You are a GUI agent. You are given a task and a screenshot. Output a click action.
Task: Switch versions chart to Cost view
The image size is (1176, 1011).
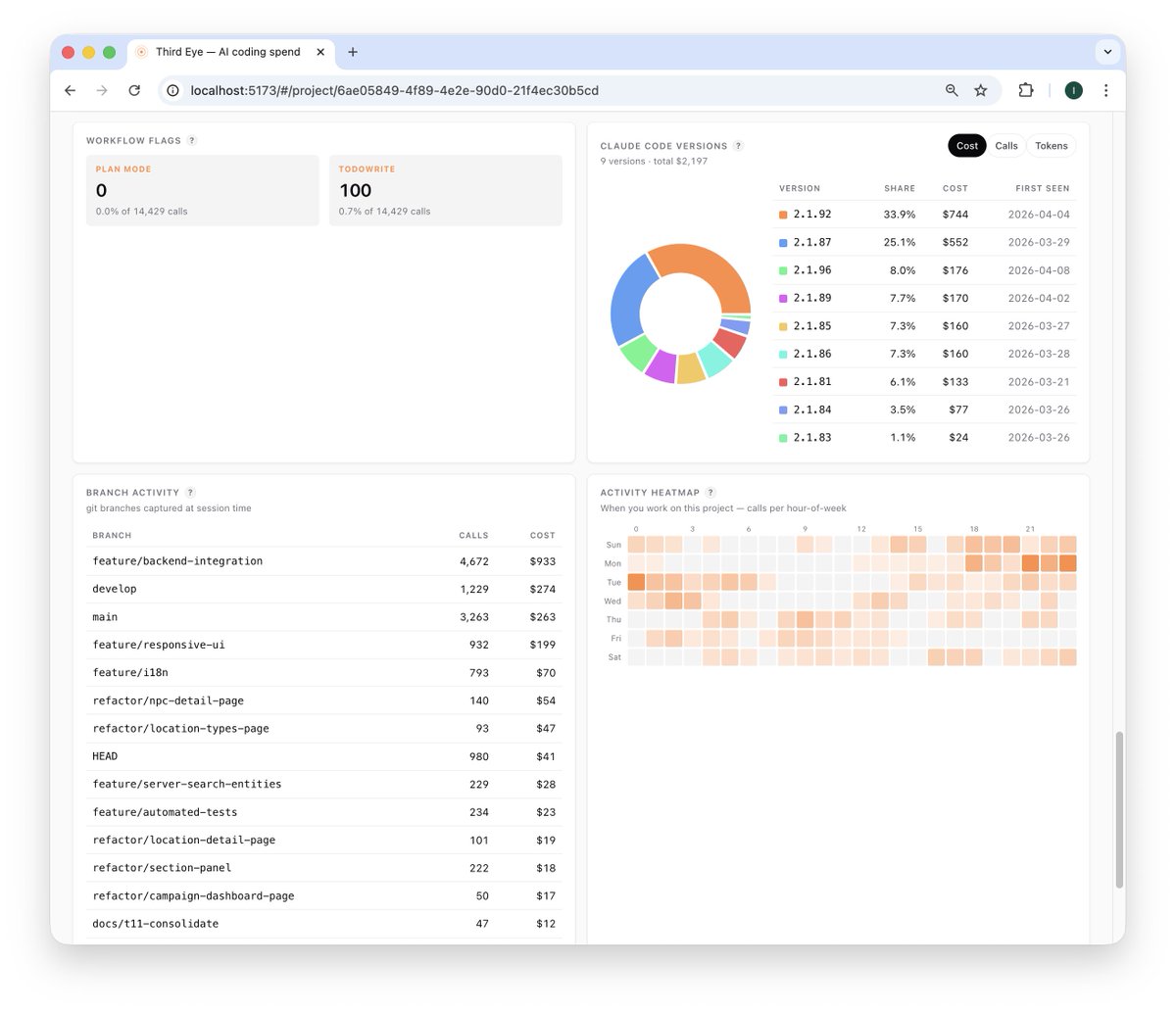point(967,146)
